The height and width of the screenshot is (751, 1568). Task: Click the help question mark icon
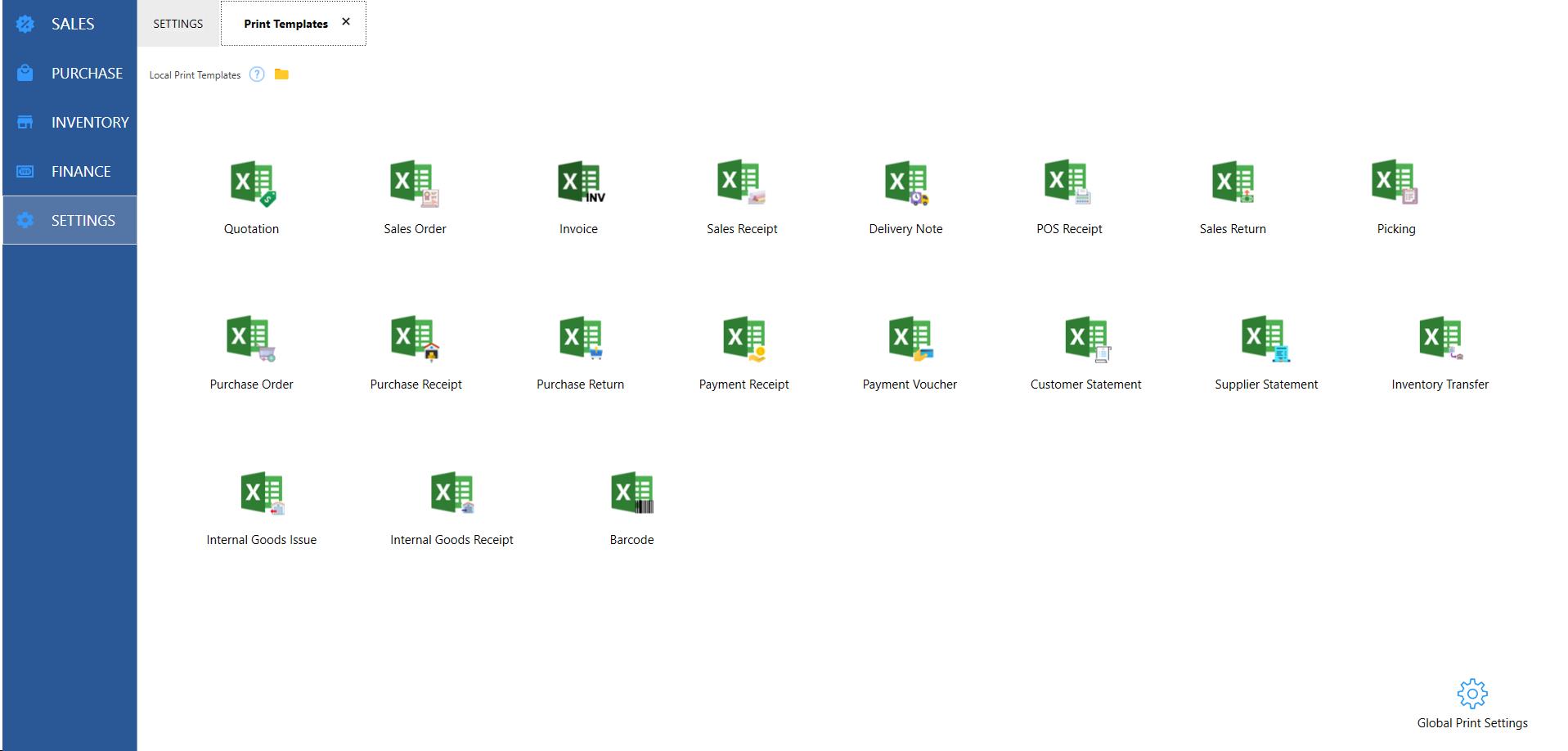[x=257, y=74]
